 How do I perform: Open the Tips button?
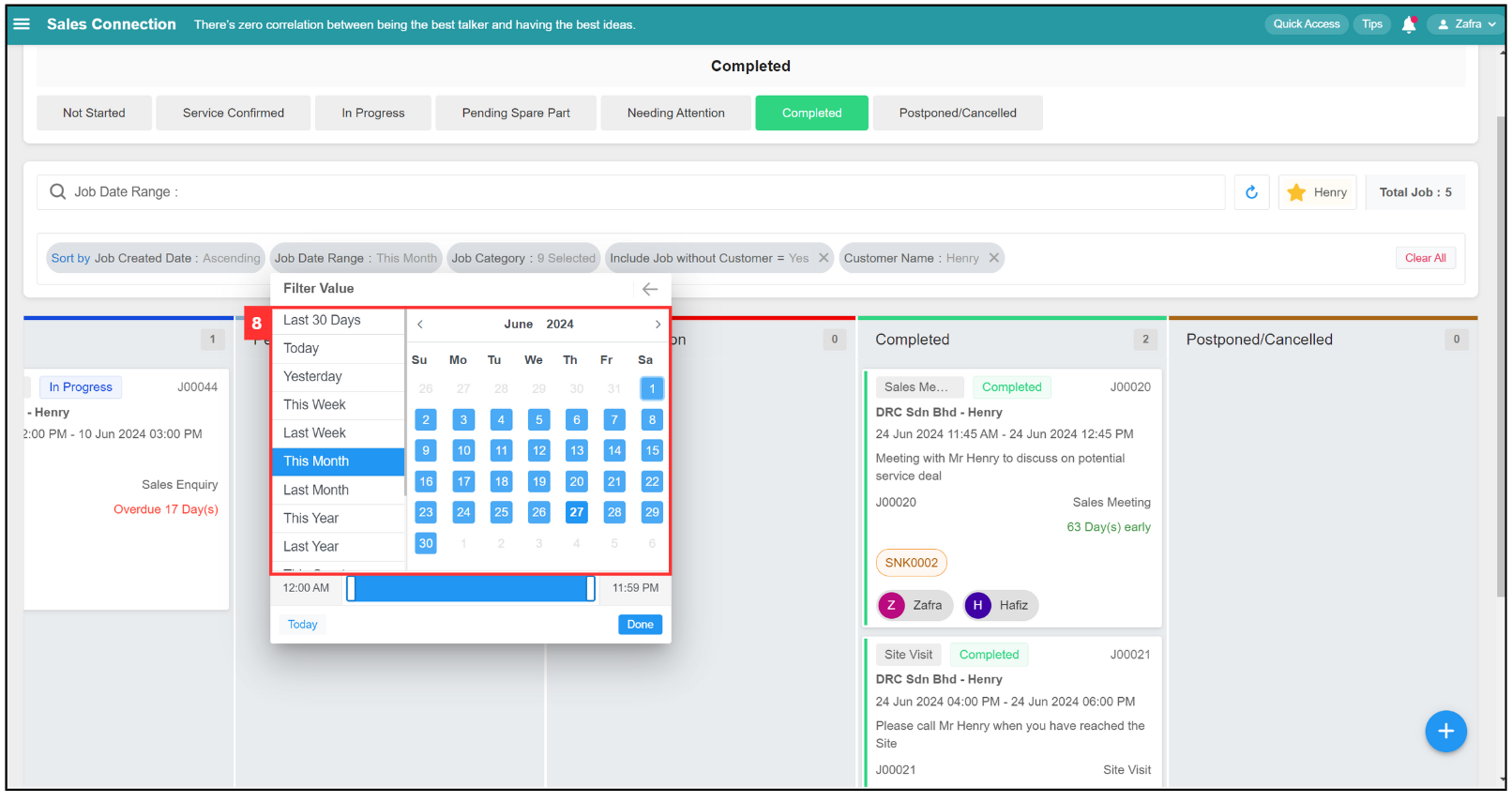pos(1371,24)
